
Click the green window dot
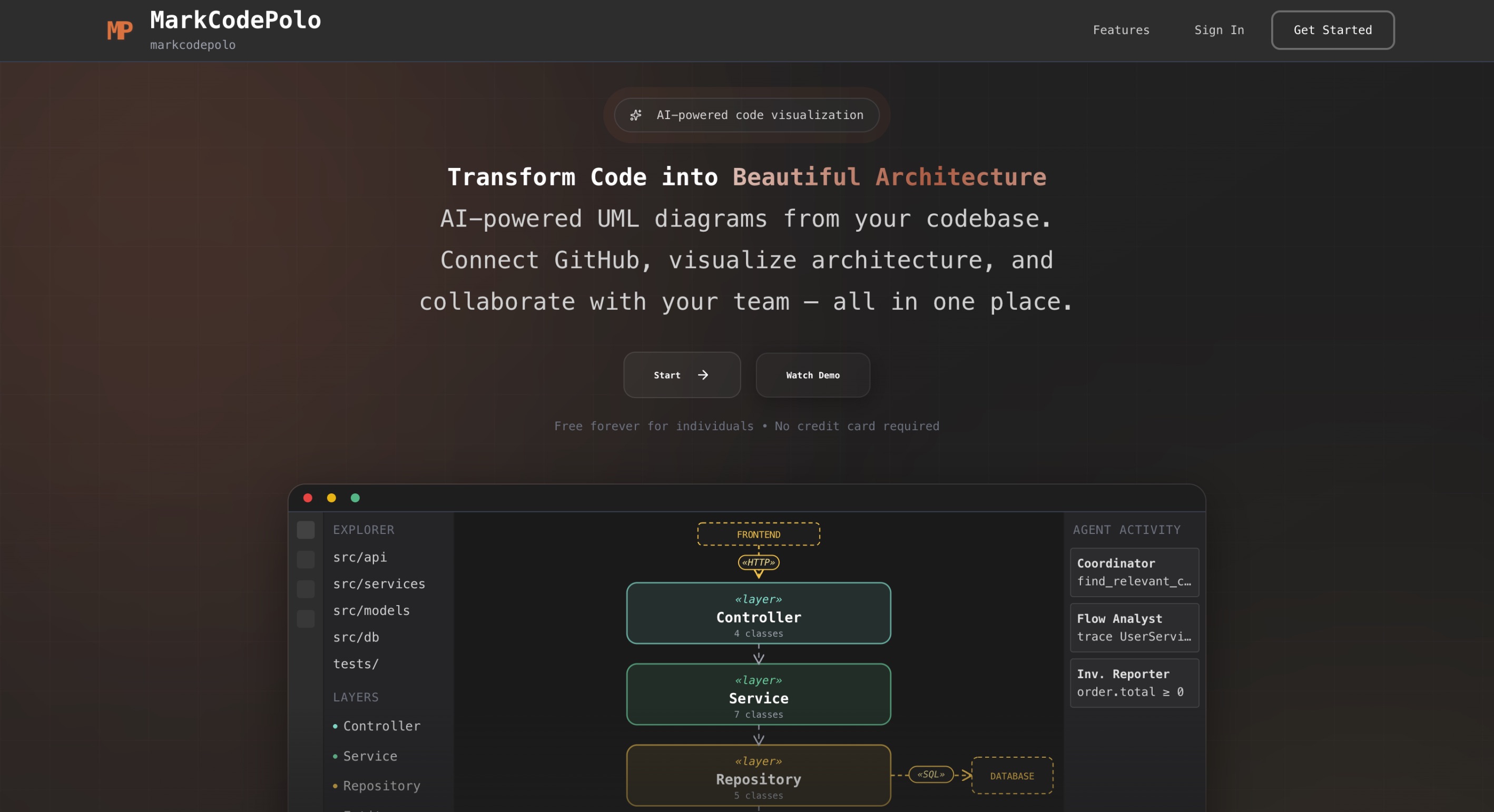[355, 498]
